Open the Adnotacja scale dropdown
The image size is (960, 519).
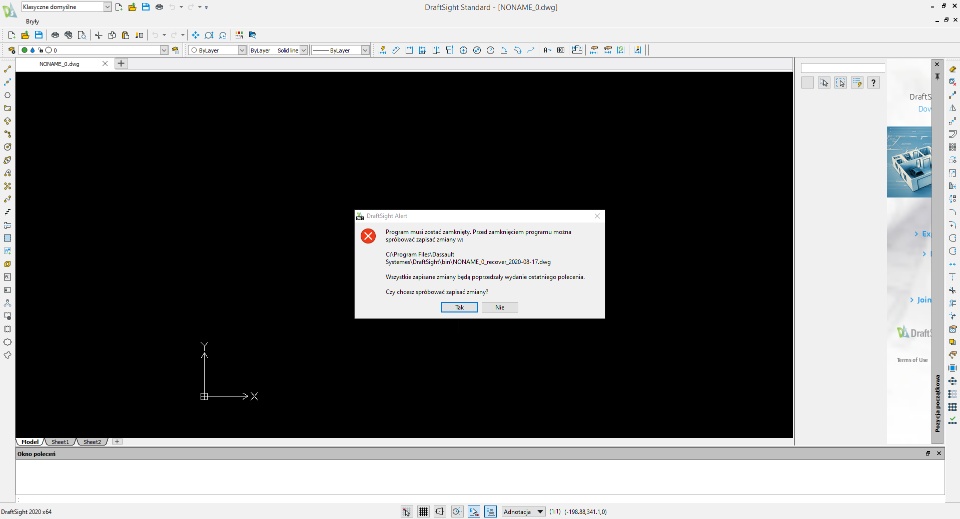coord(523,512)
